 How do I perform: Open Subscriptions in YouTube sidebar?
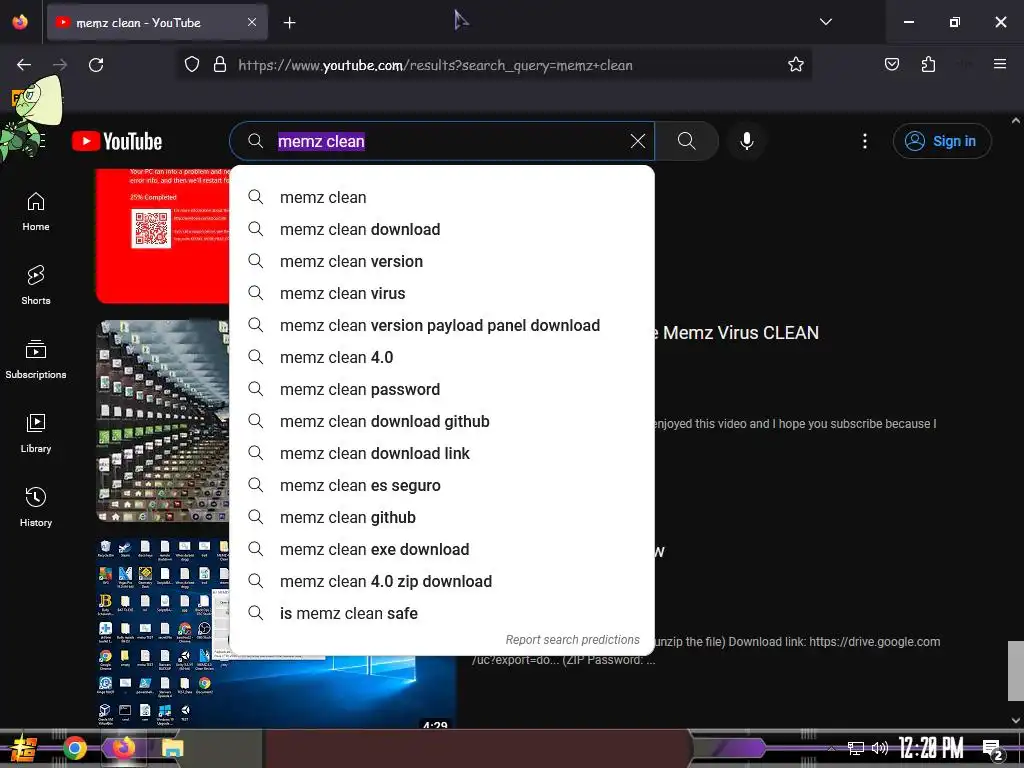pyautogui.click(x=36, y=359)
